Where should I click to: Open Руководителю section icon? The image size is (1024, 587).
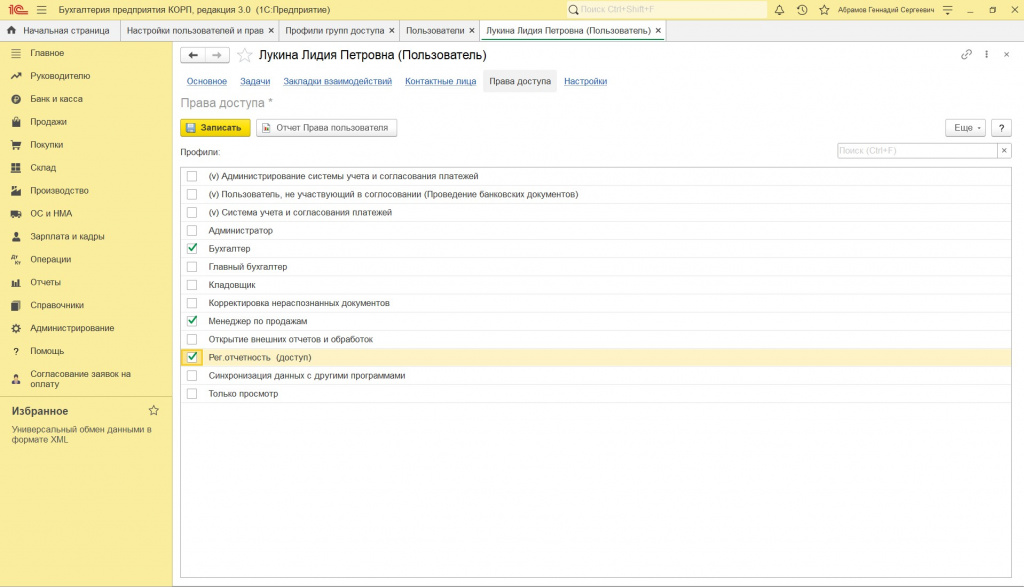(x=16, y=76)
